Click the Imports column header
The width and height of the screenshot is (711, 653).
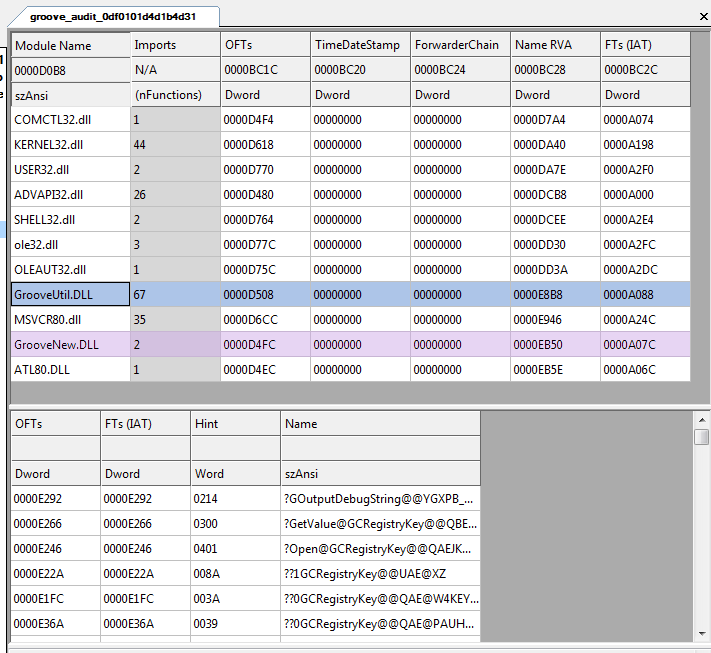tap(175, 44)
